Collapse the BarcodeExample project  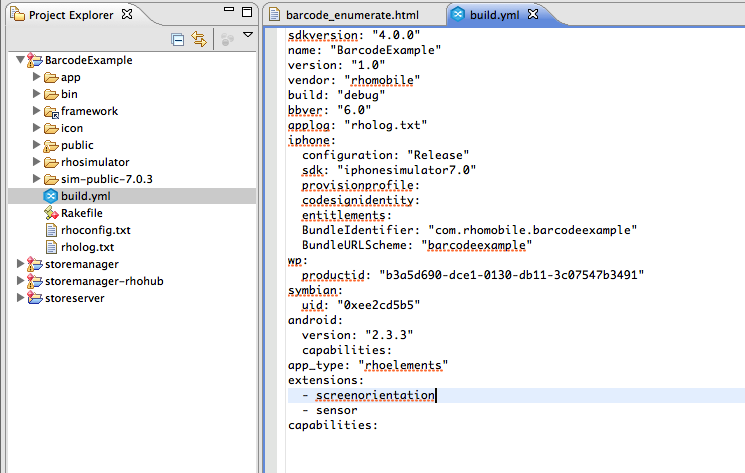point(20,60)
